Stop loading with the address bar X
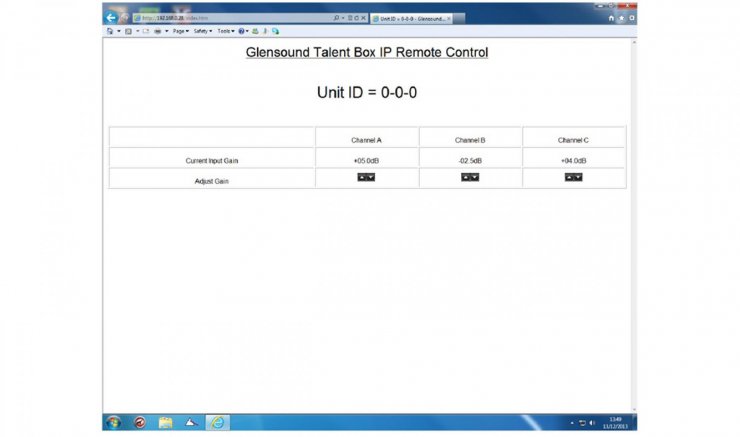 point(363,18)
